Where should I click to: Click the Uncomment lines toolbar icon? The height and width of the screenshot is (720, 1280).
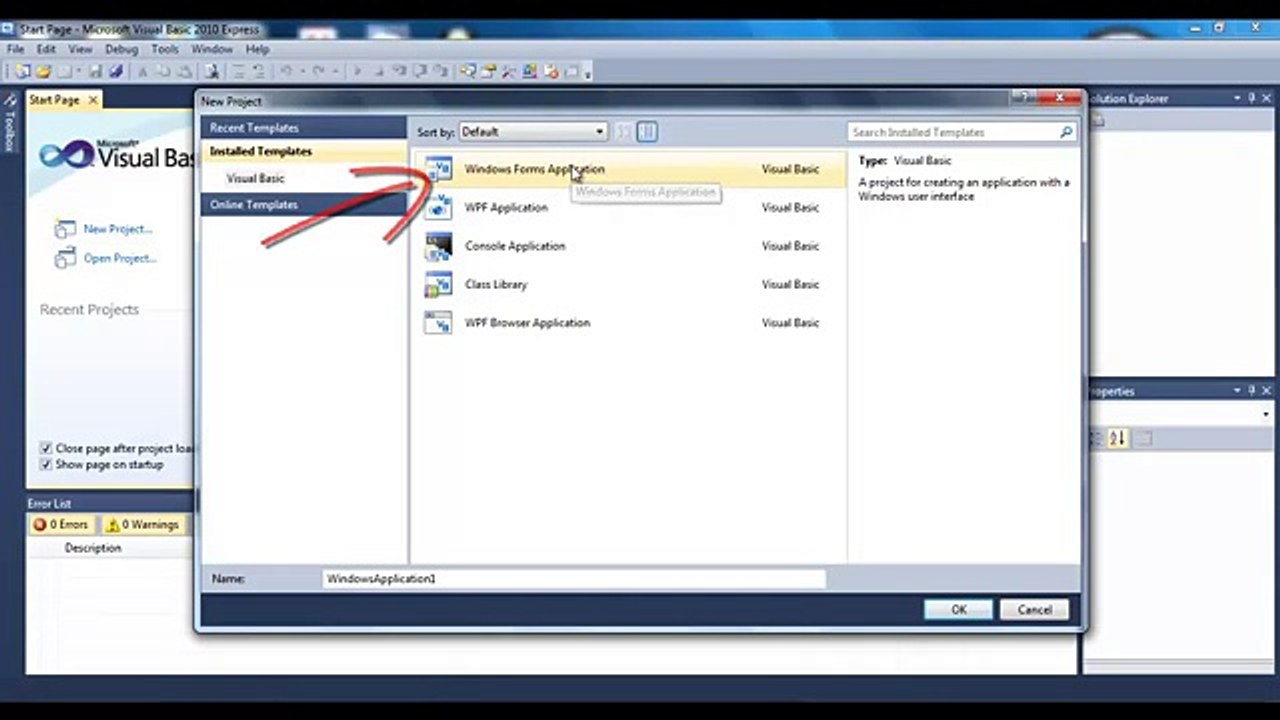258,71
